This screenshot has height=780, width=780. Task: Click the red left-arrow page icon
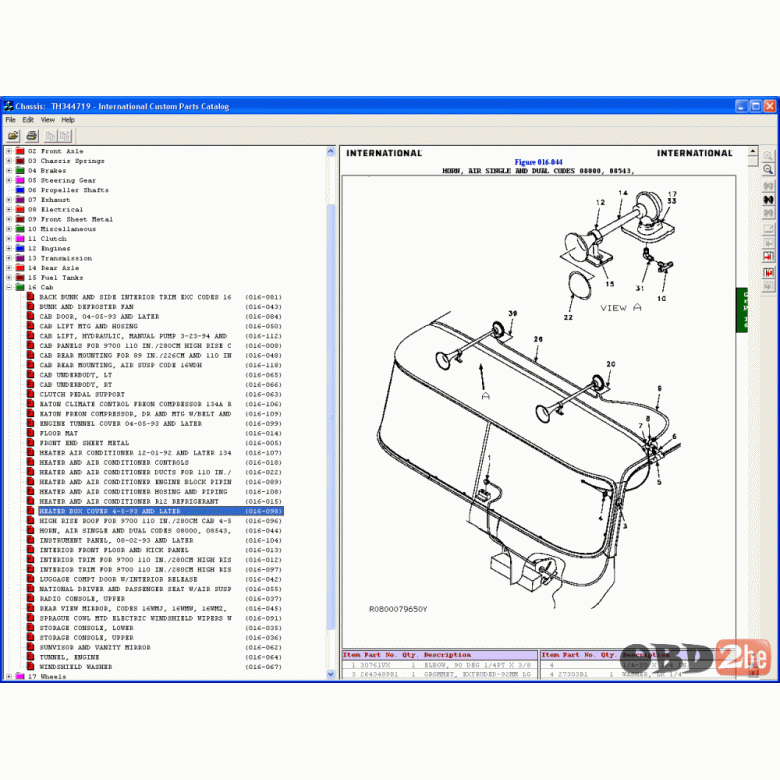pos(768,273)
